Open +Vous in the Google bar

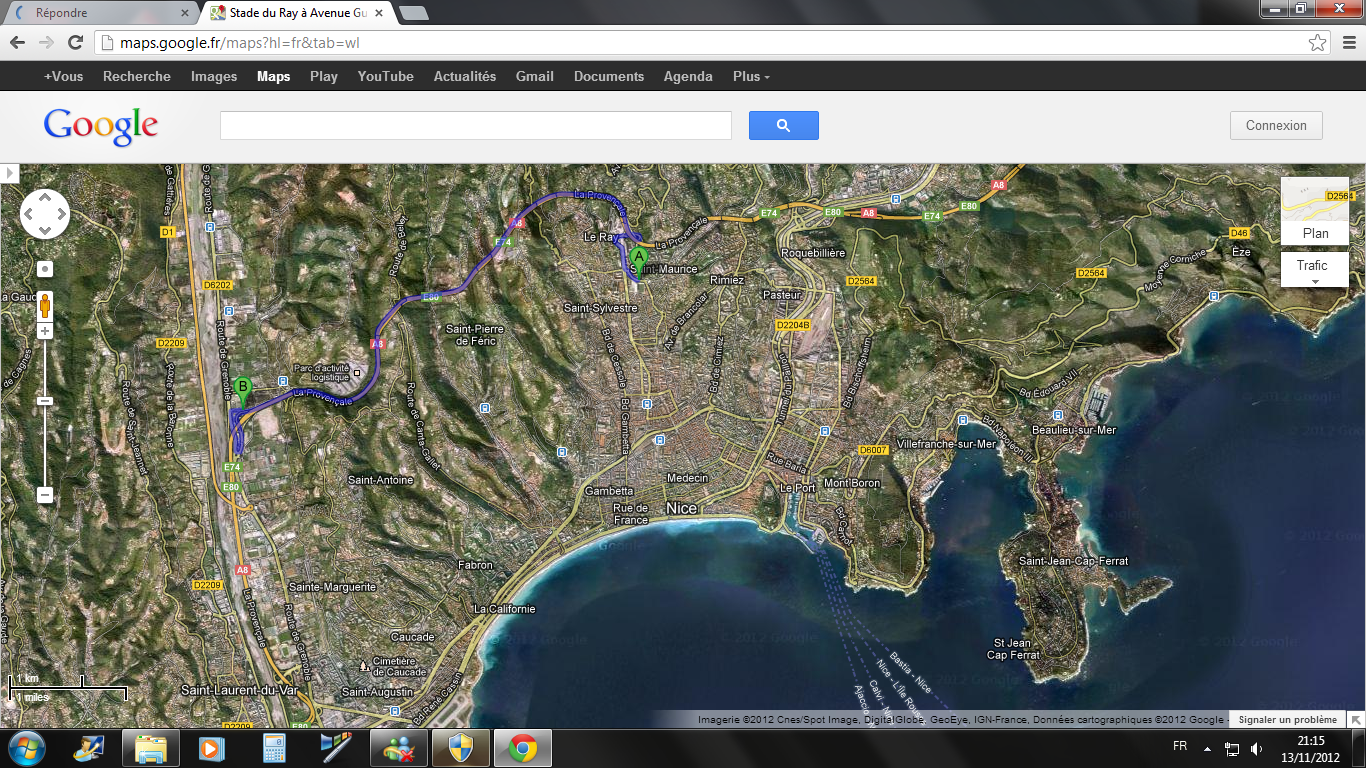click(x=64, y=76)
